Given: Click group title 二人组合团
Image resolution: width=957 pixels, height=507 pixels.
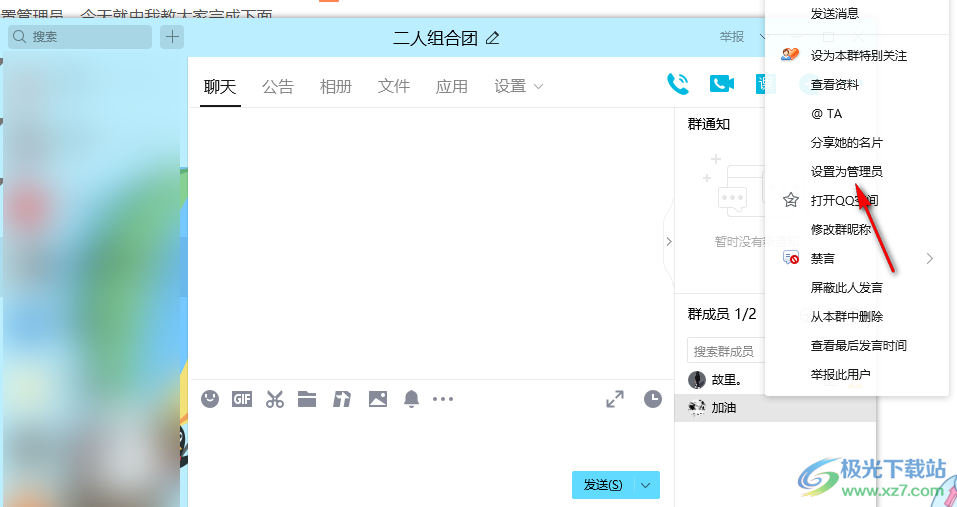Looking at the screenshot, I should coord(435,38).
